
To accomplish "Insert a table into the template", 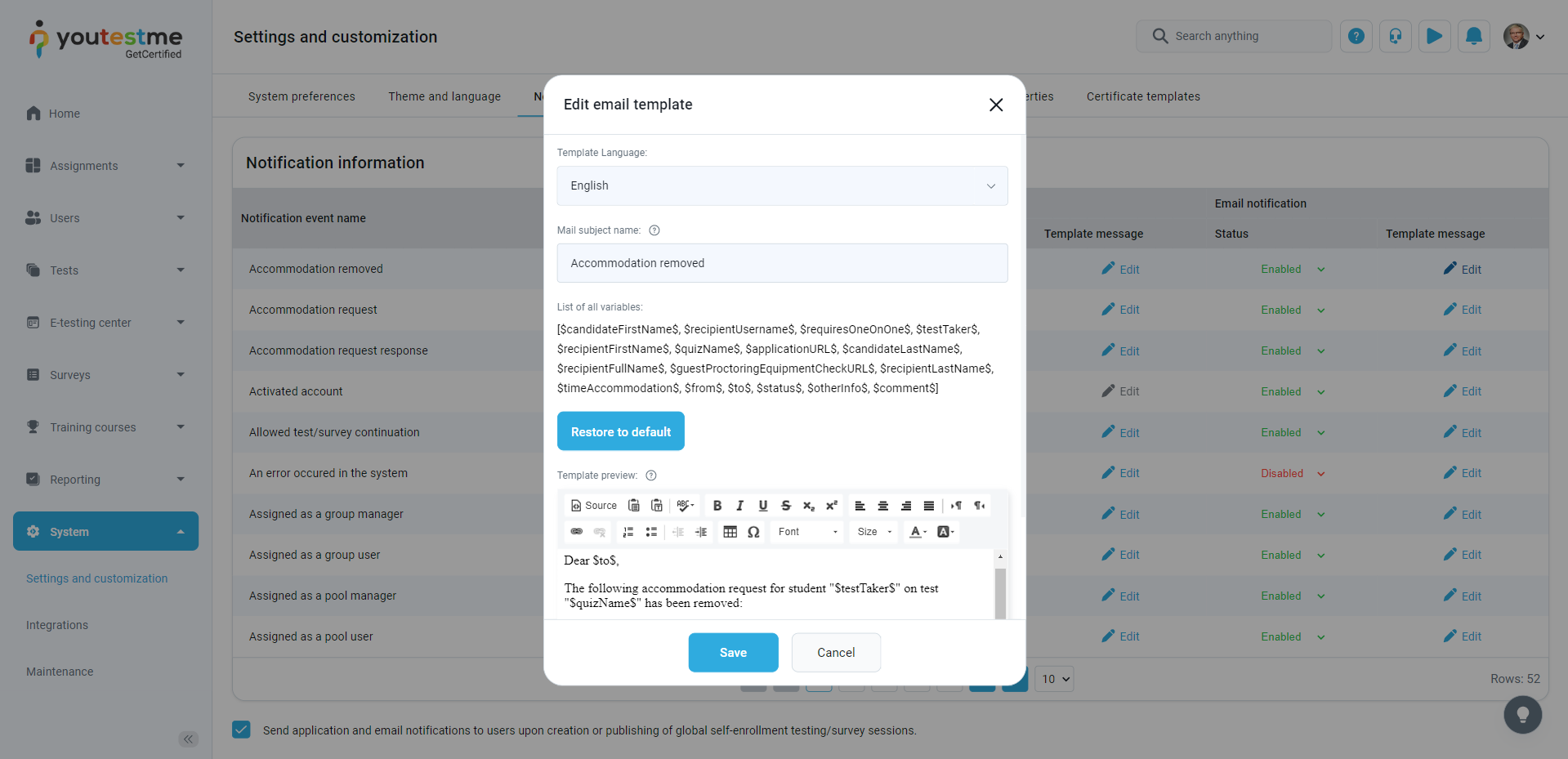I will point(730,532).
